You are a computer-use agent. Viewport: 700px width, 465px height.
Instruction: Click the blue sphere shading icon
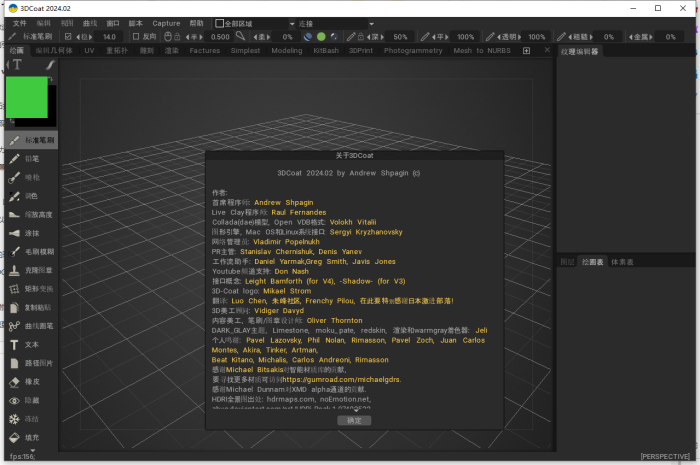308,37
